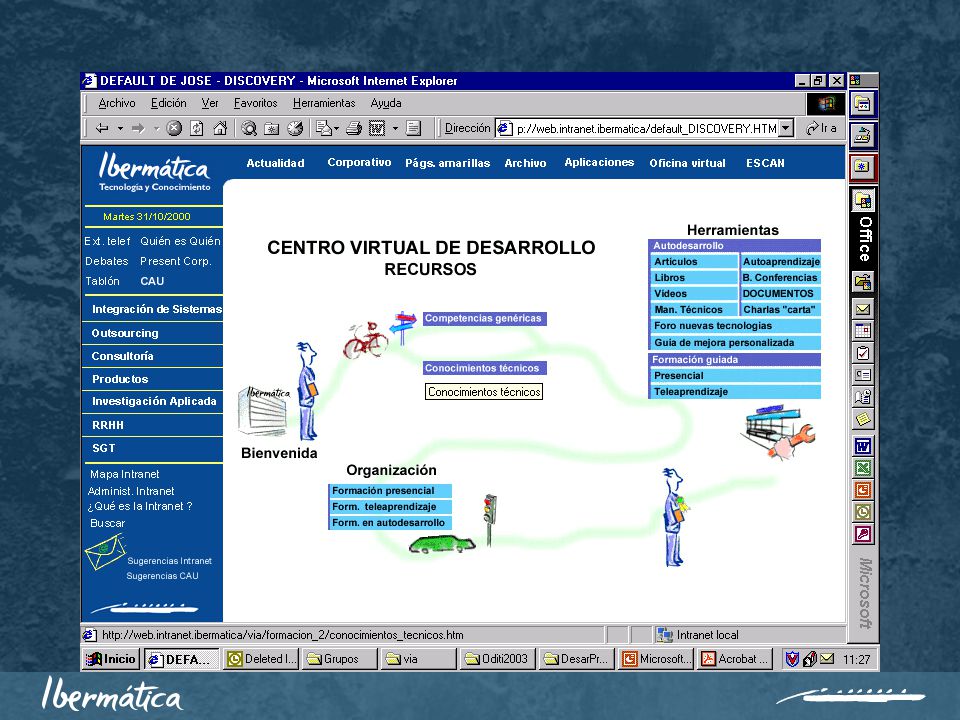Viewport: 960px width, 720px height.
Task: Open Forward history dropdown arrow
Action: pyautogui.click(x=156, y=129)
